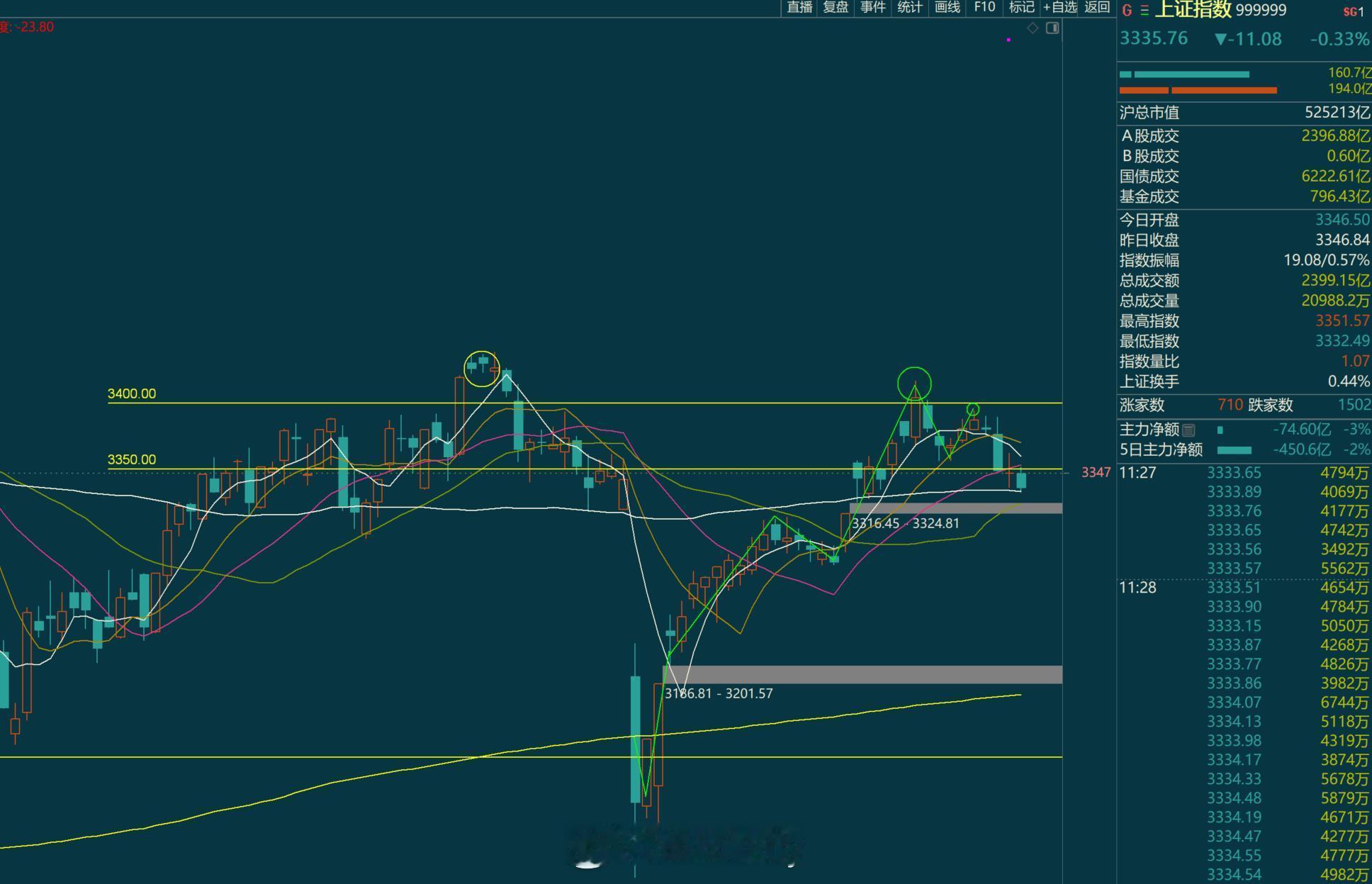
Task: Click the yellow circle annotation on chart
Action: tap(481, 369)
